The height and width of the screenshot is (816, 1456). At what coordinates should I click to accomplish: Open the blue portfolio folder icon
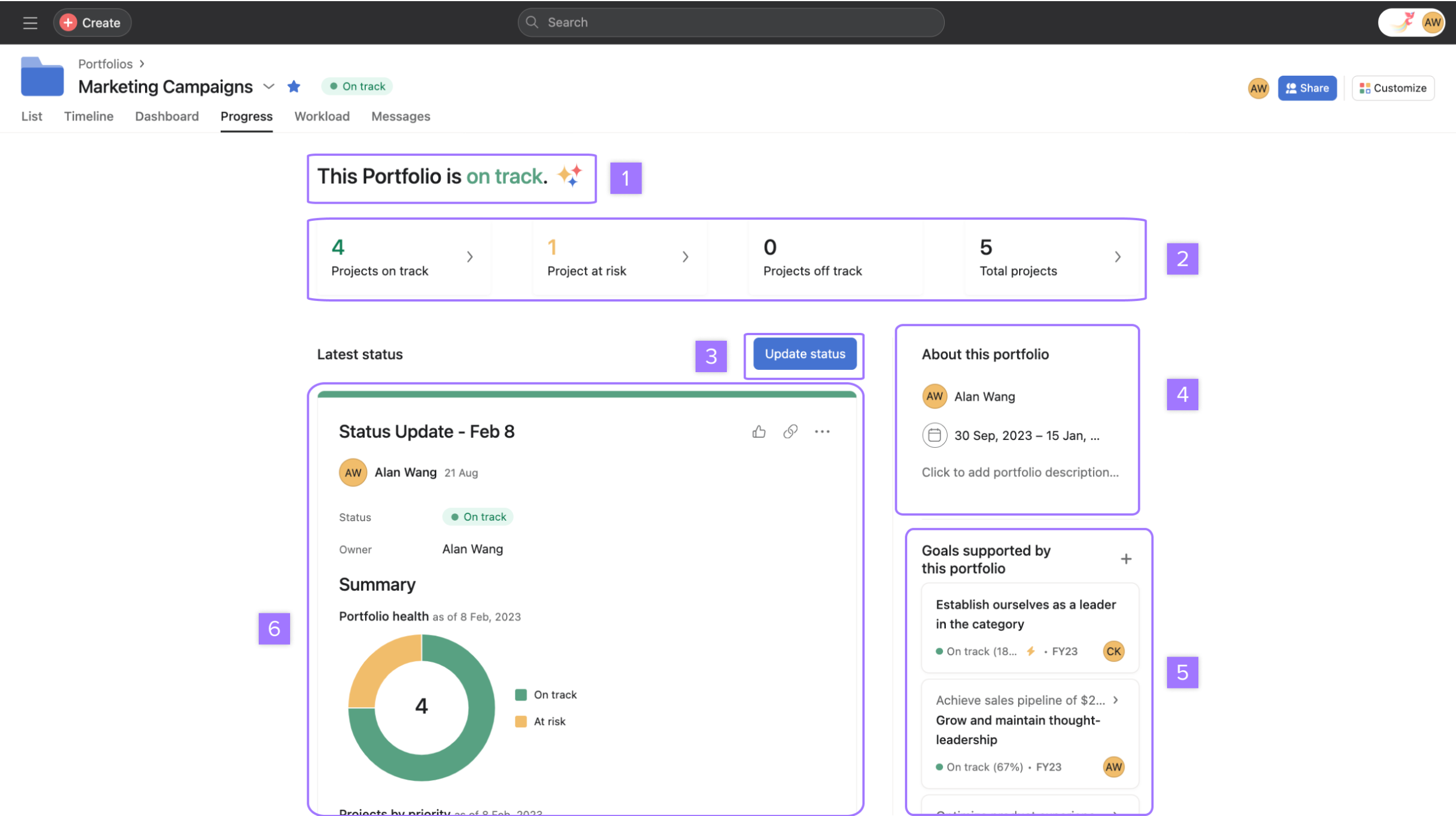[x=42, y=77]
